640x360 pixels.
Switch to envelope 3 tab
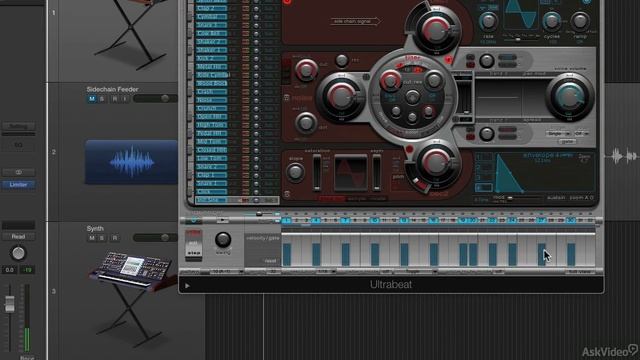pos(484,178)
